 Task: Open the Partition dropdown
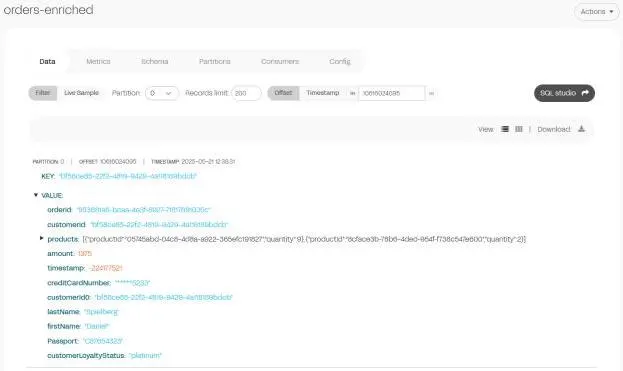(162, 93)
